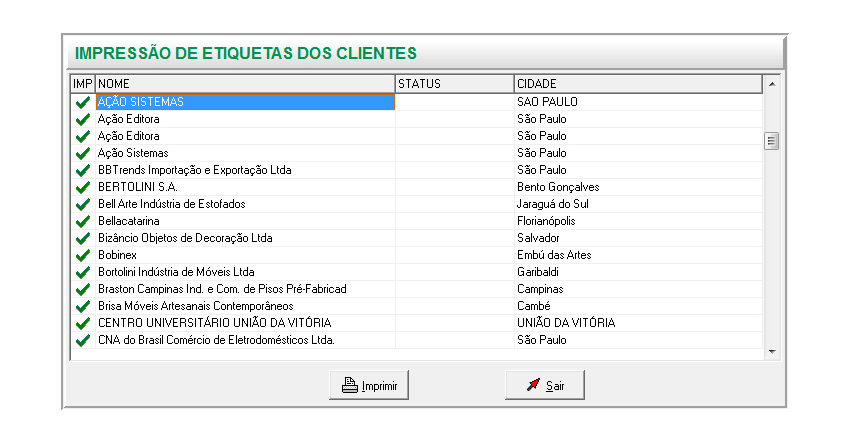
Task: Sort by the CIDADE column header
Action: point(638,84)
